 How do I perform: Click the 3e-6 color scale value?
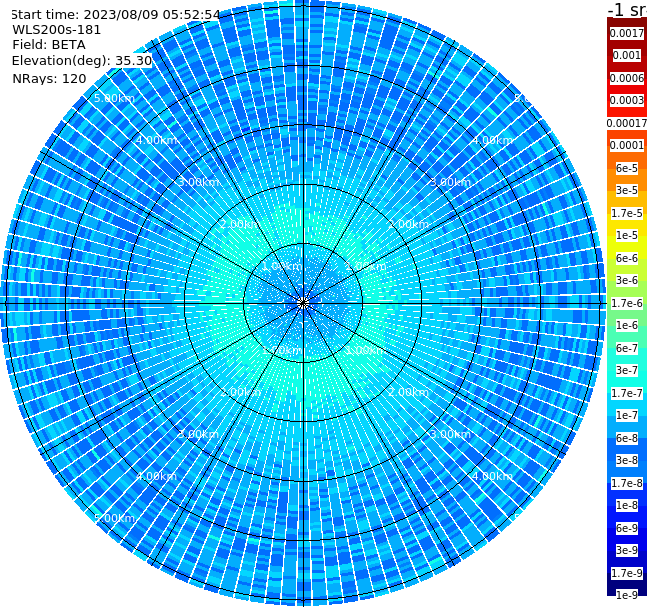(627, 280)
